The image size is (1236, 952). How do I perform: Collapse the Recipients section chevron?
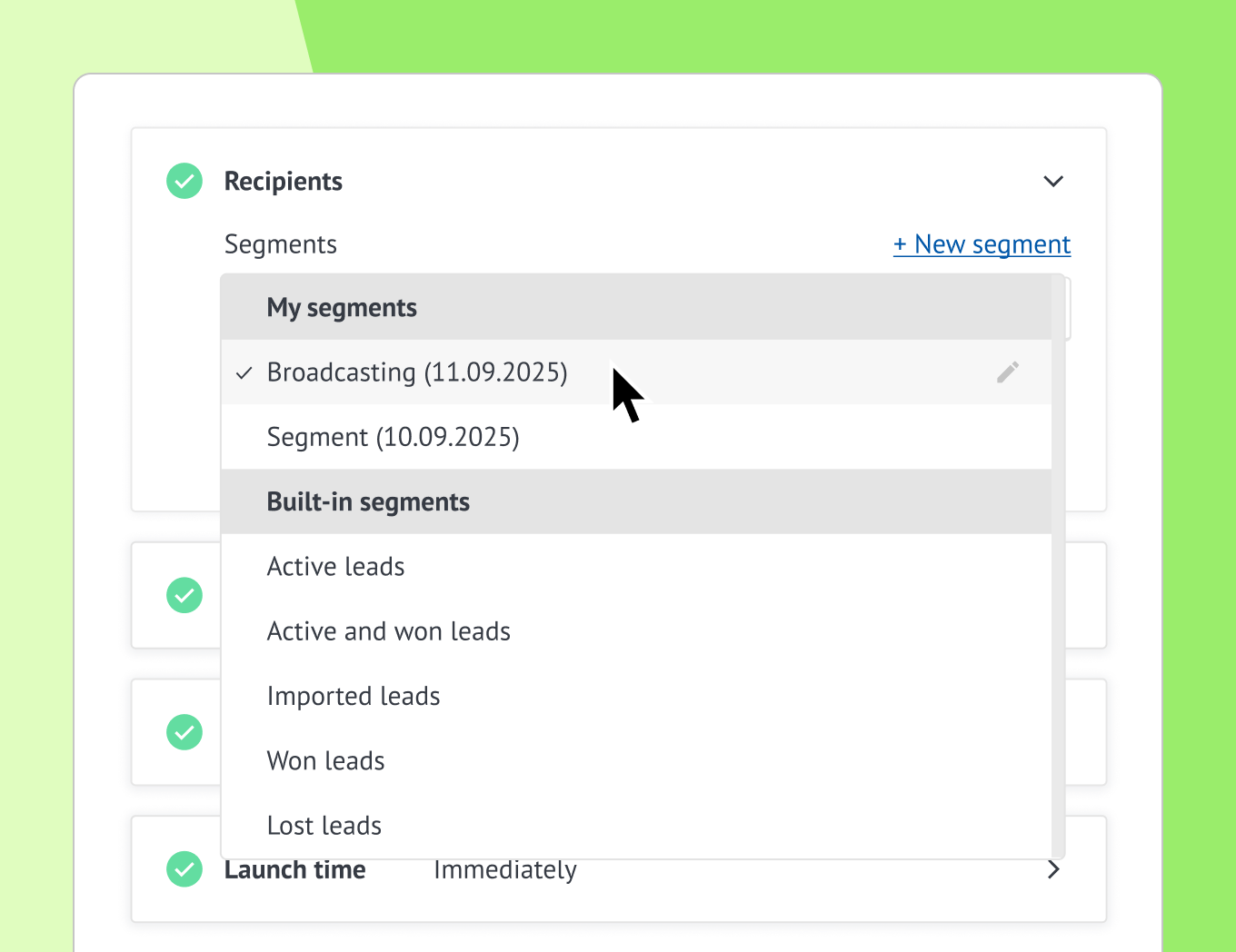pyautogui.click(x=1053, y=181)
